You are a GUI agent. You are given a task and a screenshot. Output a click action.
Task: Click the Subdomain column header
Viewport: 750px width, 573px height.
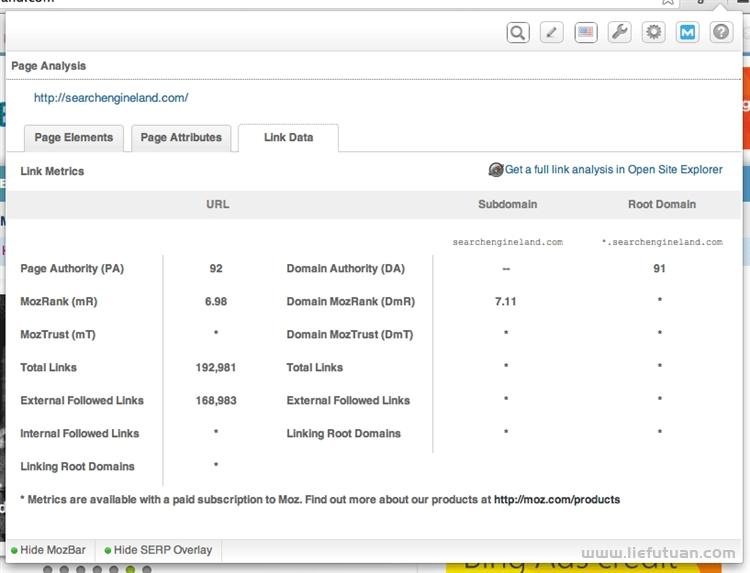click(507, 204)
